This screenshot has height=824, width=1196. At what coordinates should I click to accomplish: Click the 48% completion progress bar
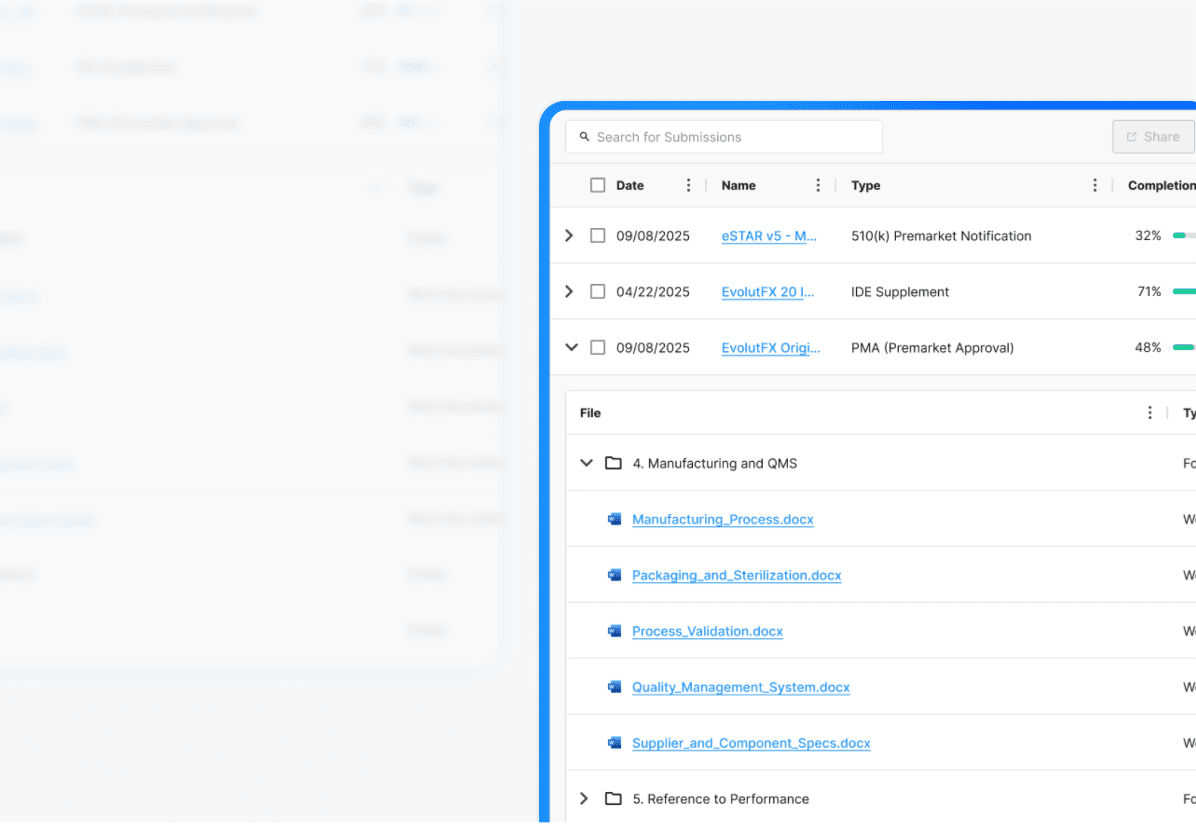(x=1184, y=347)
